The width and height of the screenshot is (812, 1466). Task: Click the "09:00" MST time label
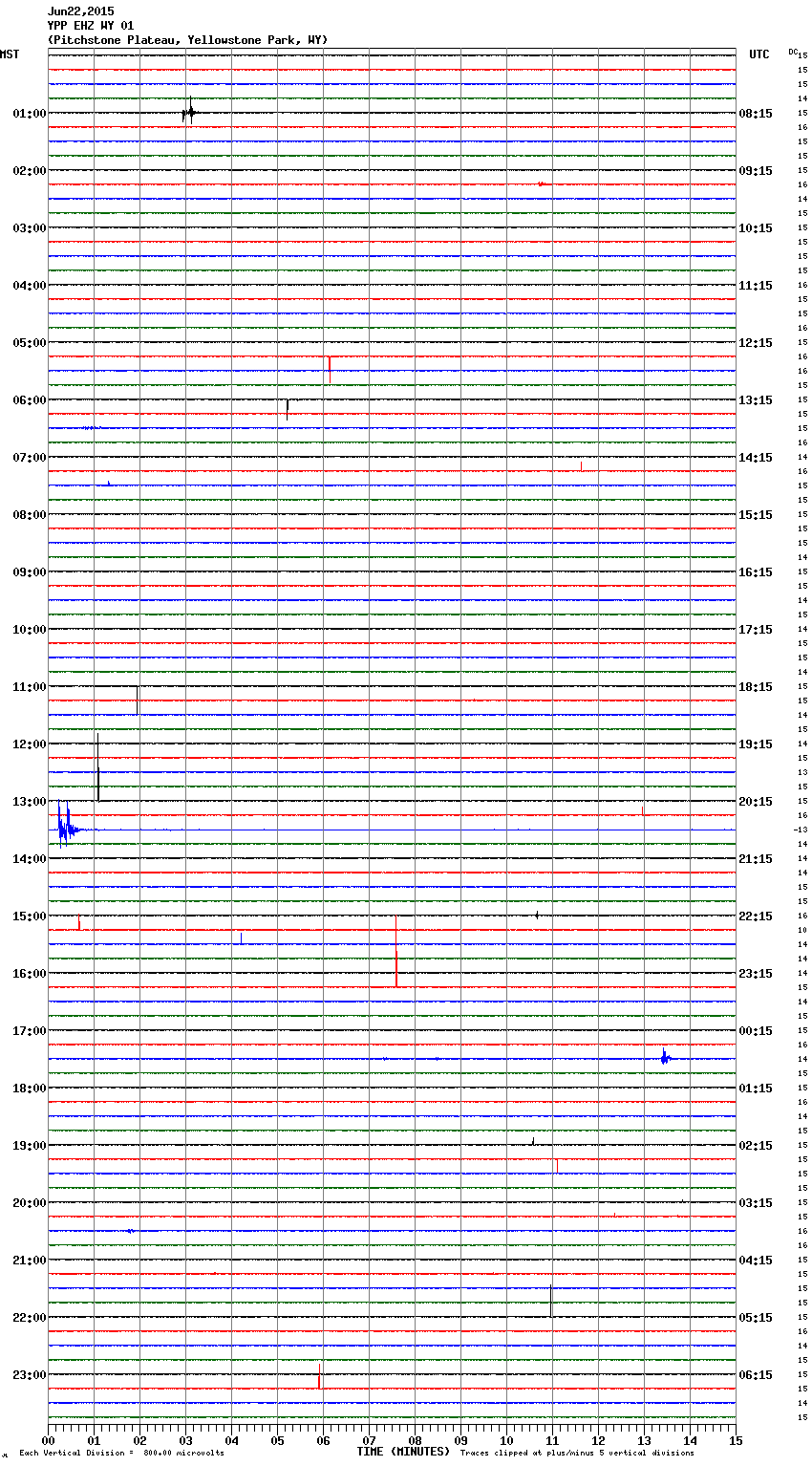(30, 572)
